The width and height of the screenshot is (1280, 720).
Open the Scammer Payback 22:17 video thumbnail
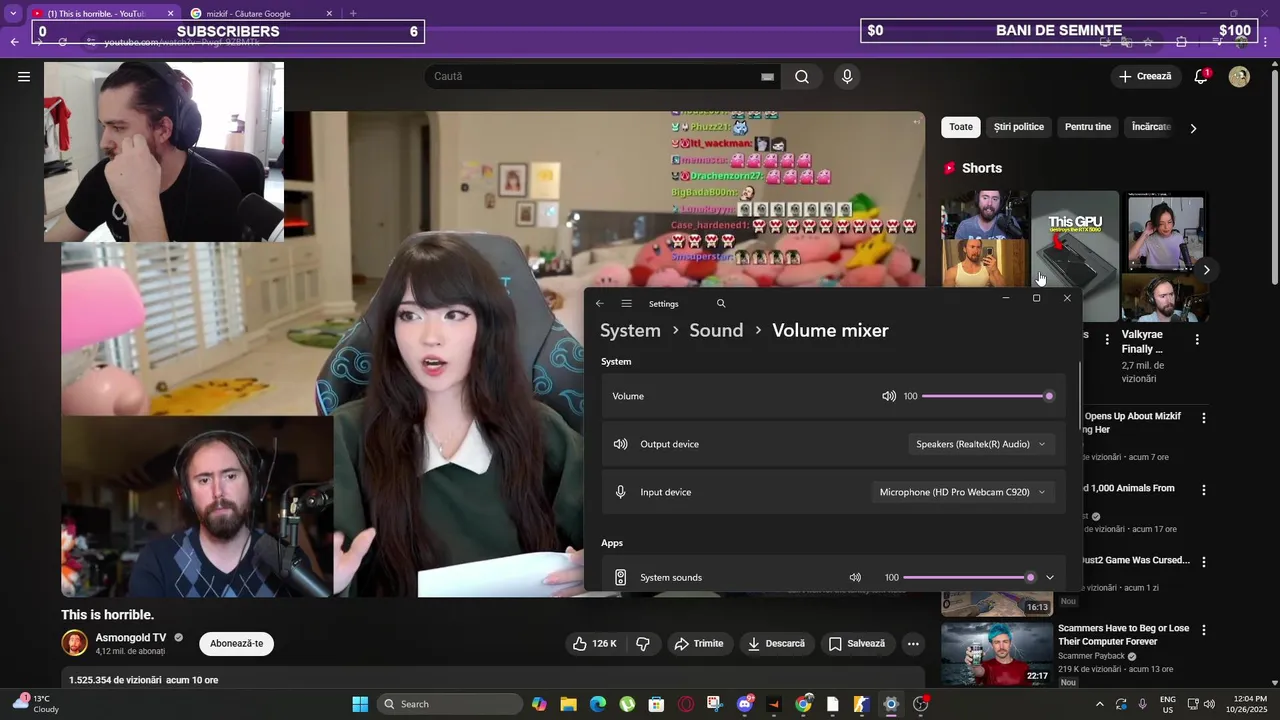point(996,654)
